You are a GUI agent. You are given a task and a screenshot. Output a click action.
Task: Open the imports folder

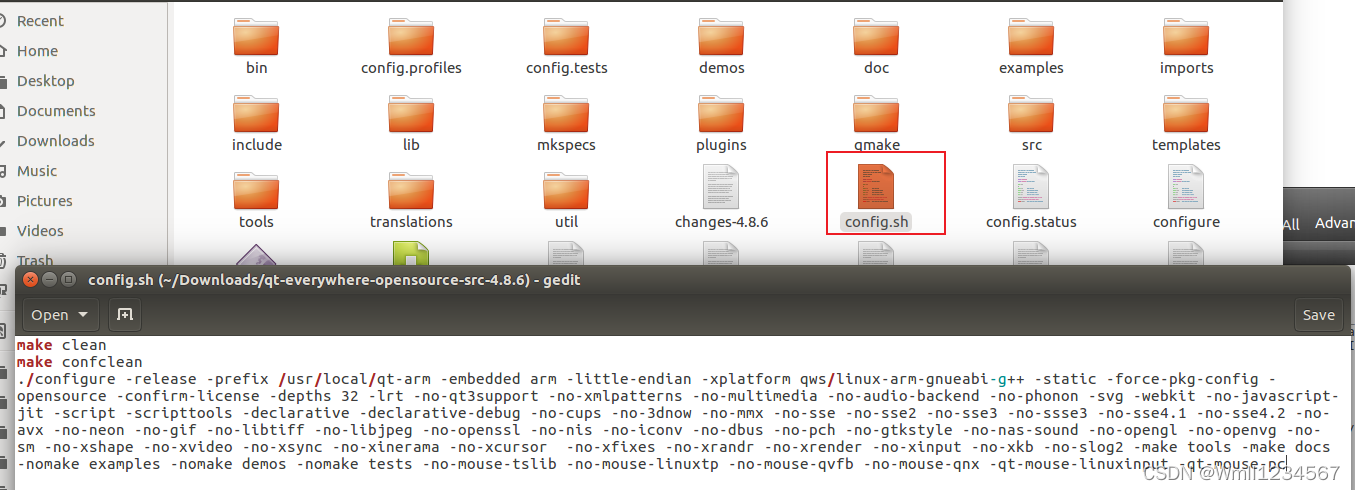click(1186, 45)
